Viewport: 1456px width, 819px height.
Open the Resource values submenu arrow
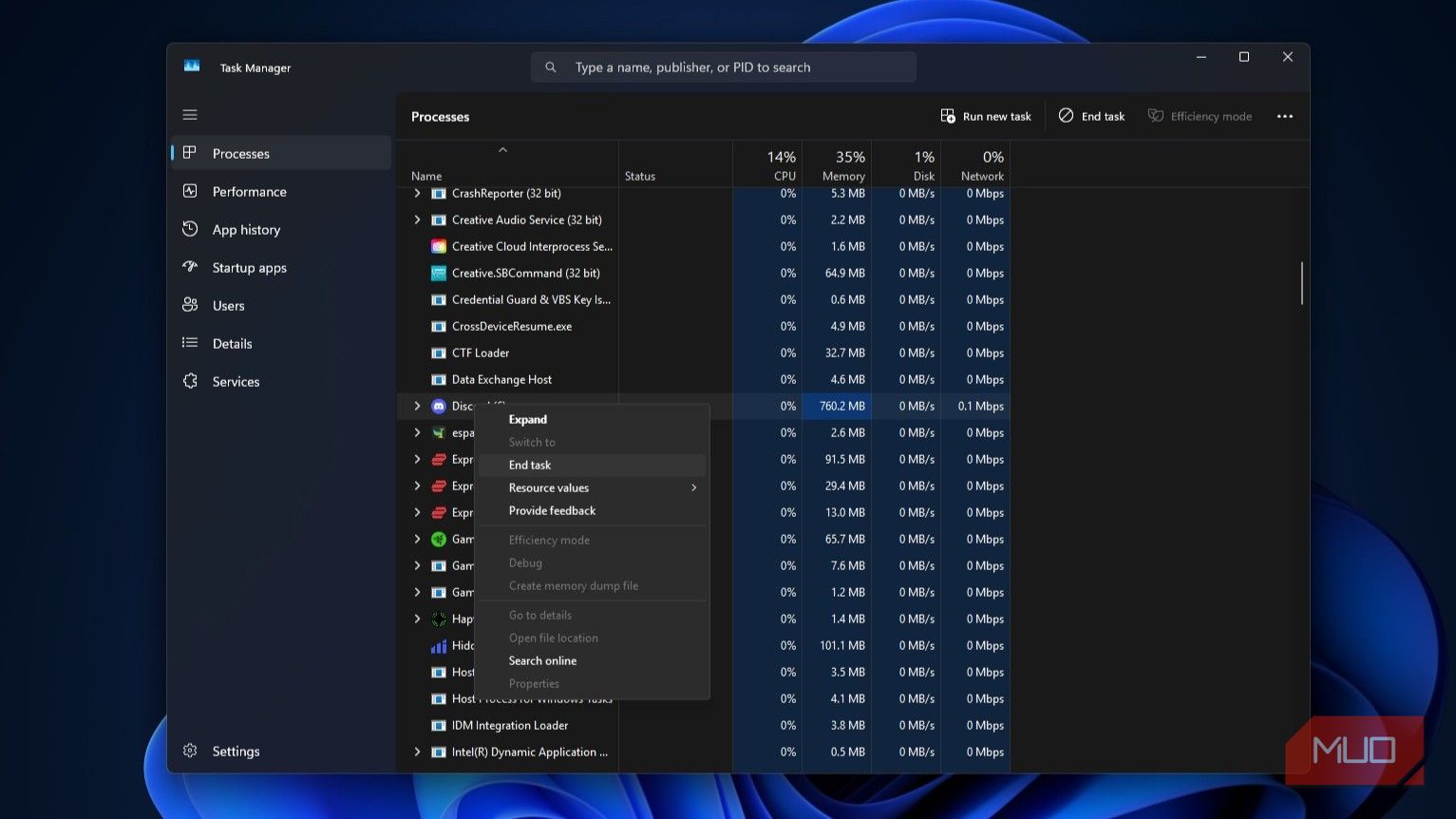(694, 487)
